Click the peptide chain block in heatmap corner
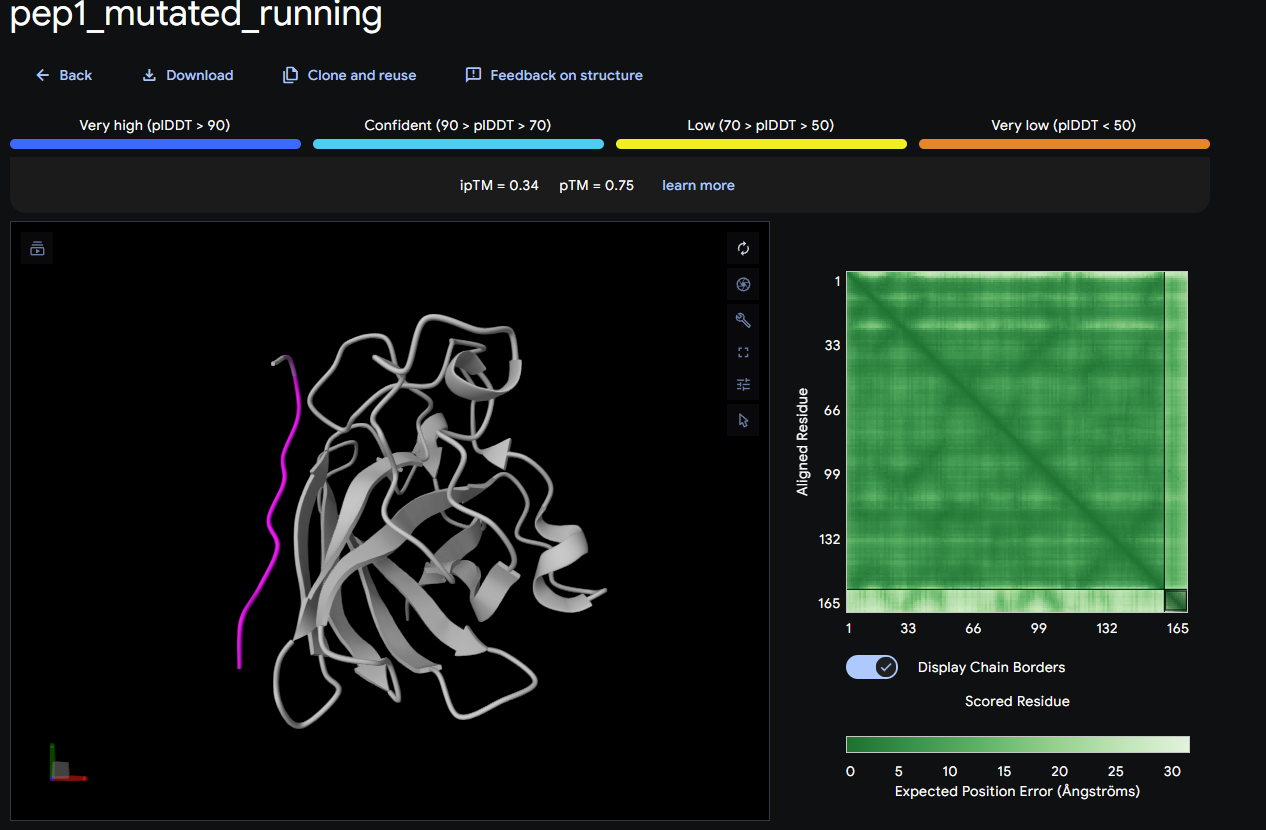Screen dimensions: 1266x830 [x=1176, y=600]
